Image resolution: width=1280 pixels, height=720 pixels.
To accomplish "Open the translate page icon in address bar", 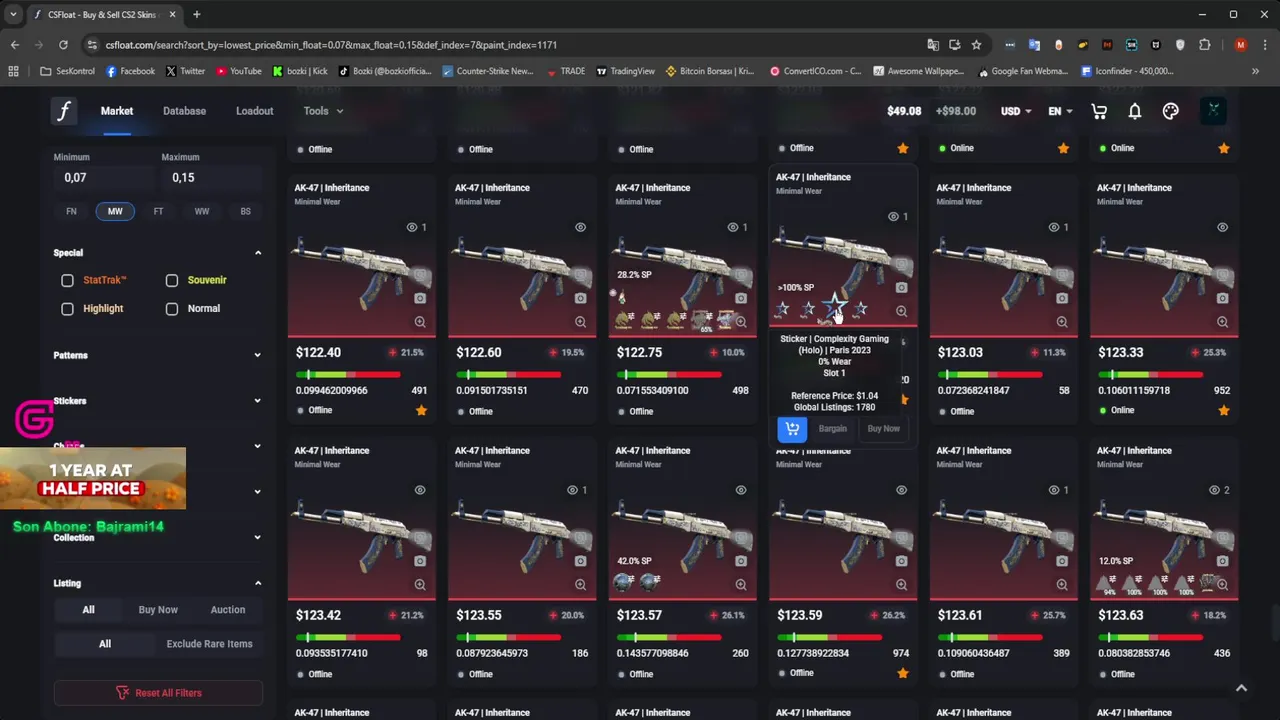I will pos(933,45).
